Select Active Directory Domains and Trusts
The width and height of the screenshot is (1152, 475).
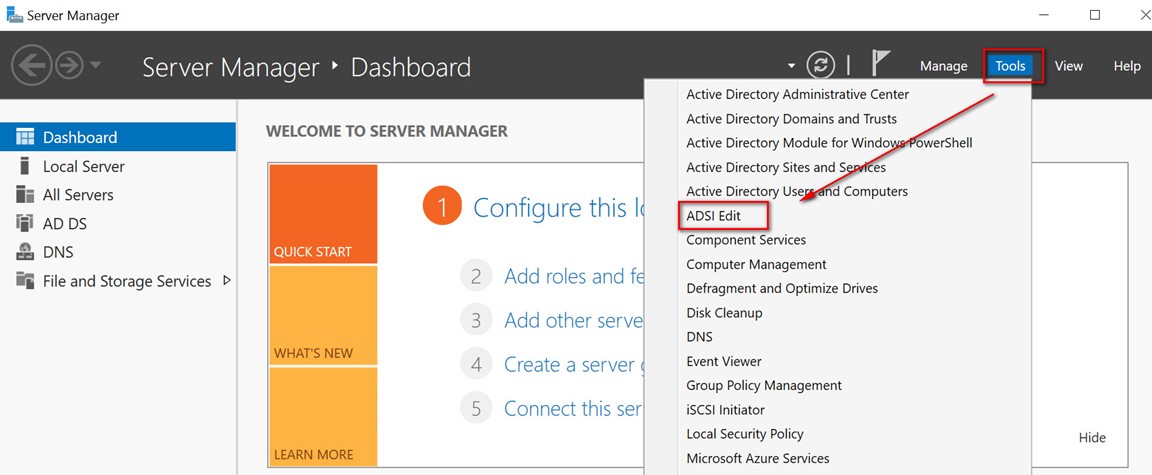[791, 118]
